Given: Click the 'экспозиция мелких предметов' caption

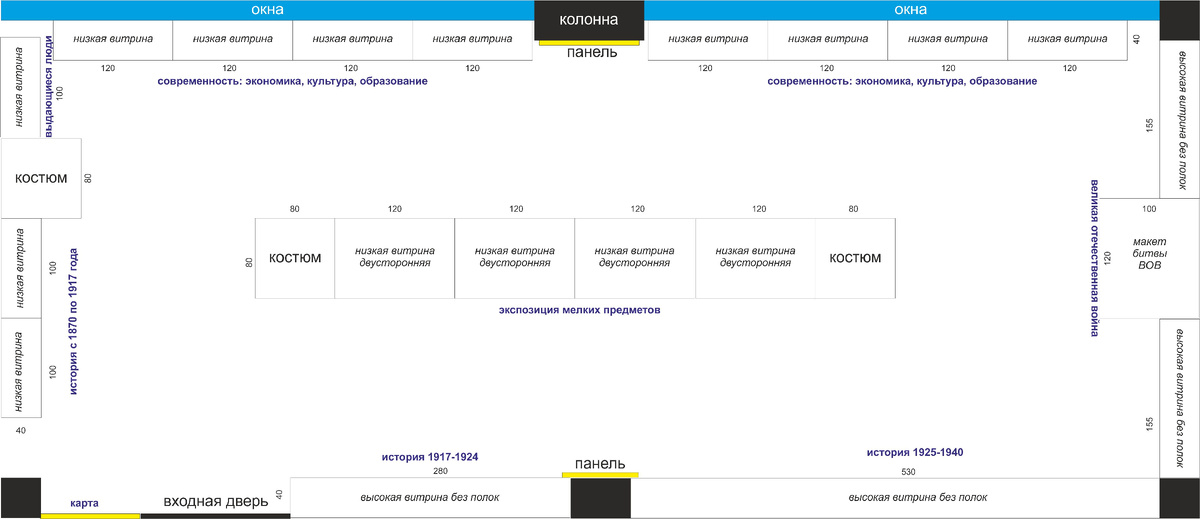Looking at the screenshot, I should click(580, 310).
